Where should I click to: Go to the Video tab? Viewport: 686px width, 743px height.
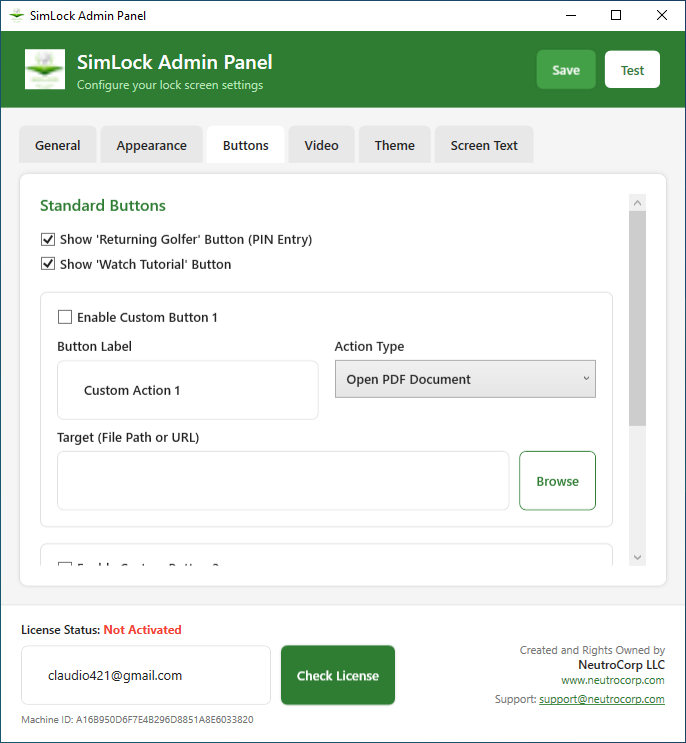pyautogui.click(x=321, y=146)
